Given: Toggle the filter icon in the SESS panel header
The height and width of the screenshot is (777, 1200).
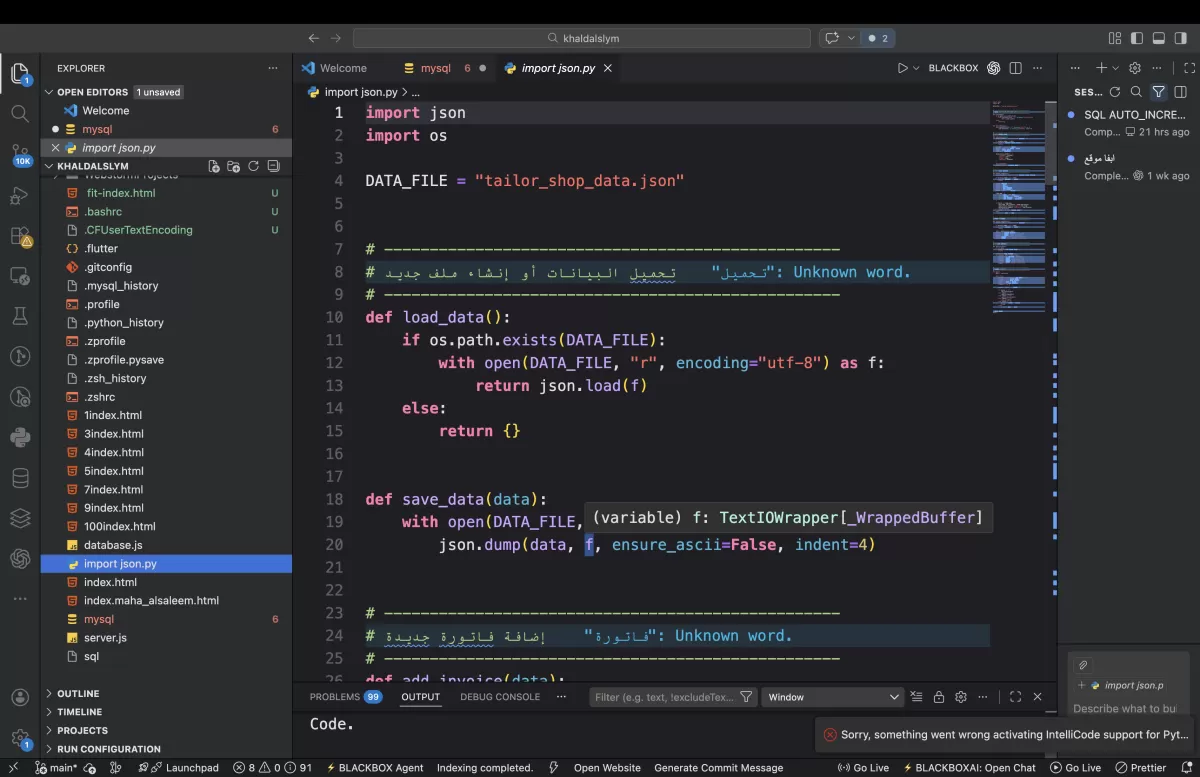Looking at the screenshot, I should tap(1158, 91).
